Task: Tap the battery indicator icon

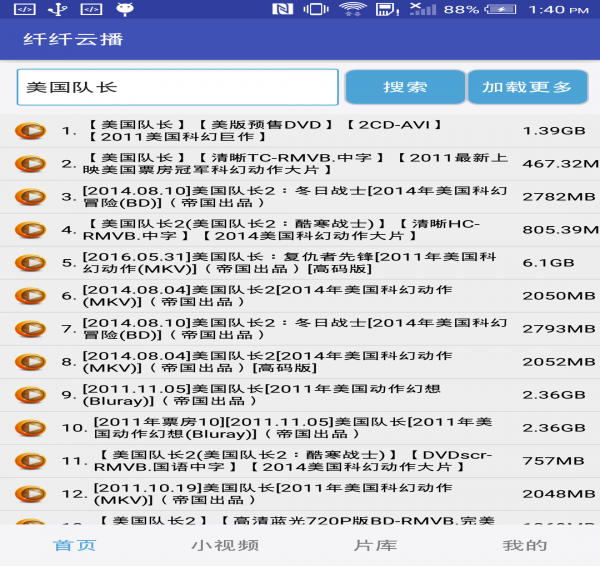Action: [x=501, y=9]
